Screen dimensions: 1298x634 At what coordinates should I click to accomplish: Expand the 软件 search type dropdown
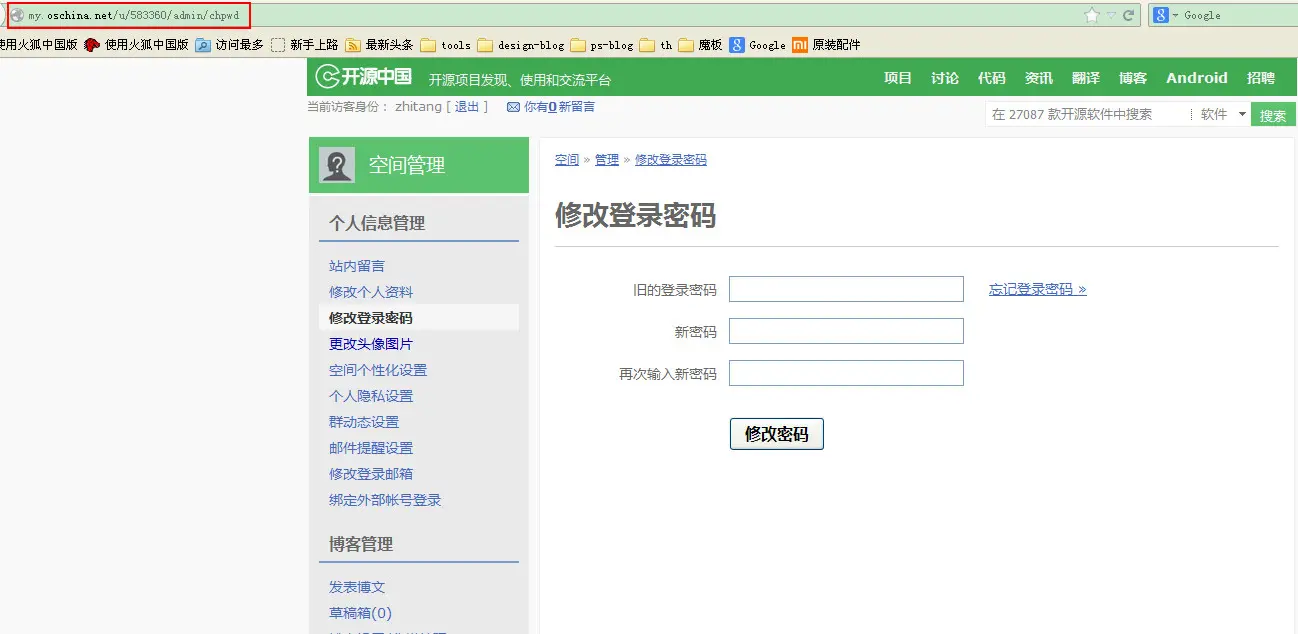[x=1223, y=114]
